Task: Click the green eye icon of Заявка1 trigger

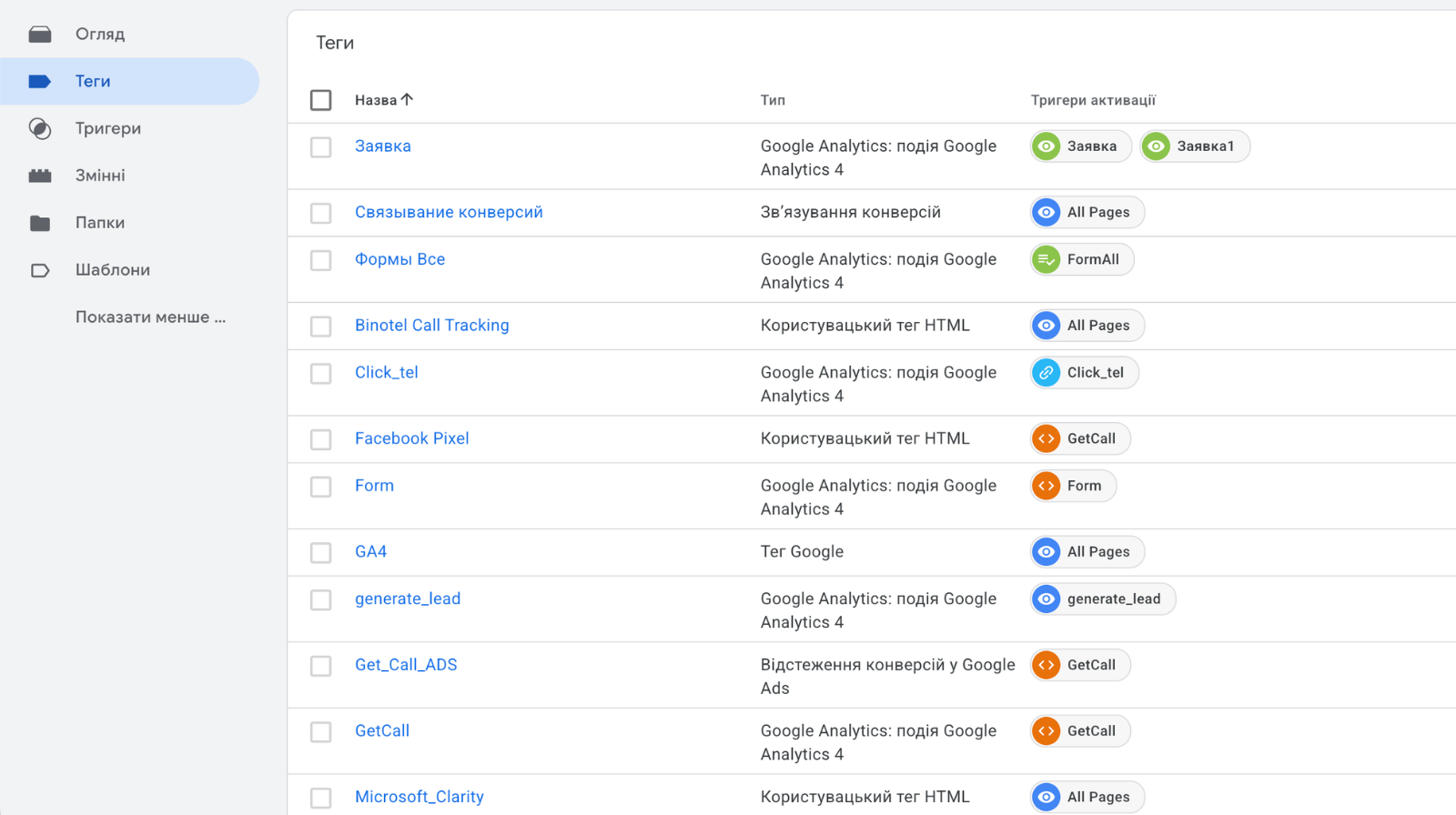Action: point(1156,146)
